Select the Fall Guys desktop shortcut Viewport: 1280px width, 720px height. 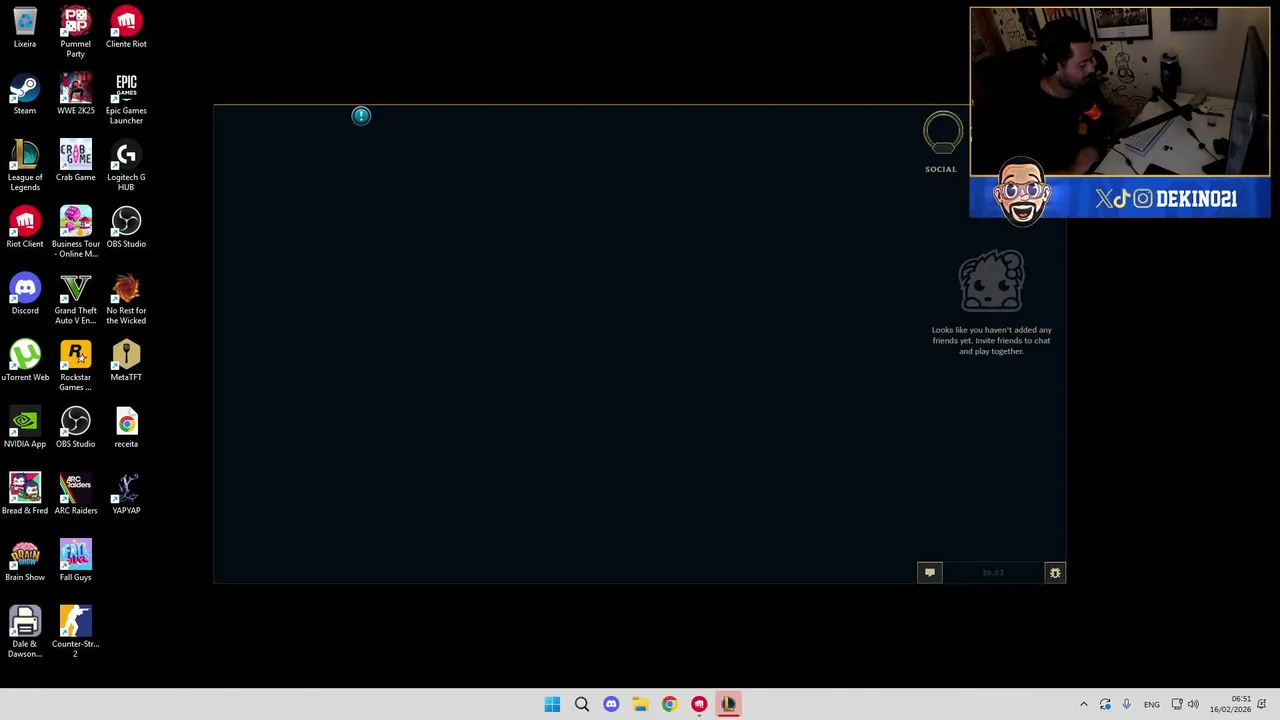75,561
